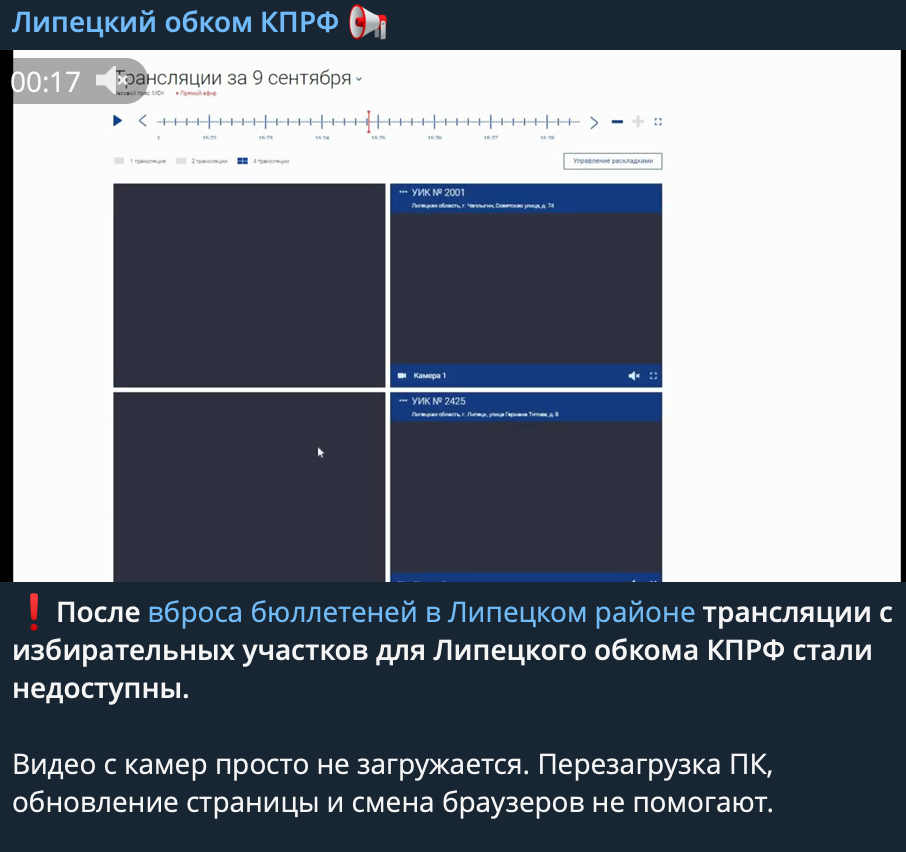906x852 pixels.
Task: Open the Липецкий обком КПРФ channel
Action: tap(175, 23)
